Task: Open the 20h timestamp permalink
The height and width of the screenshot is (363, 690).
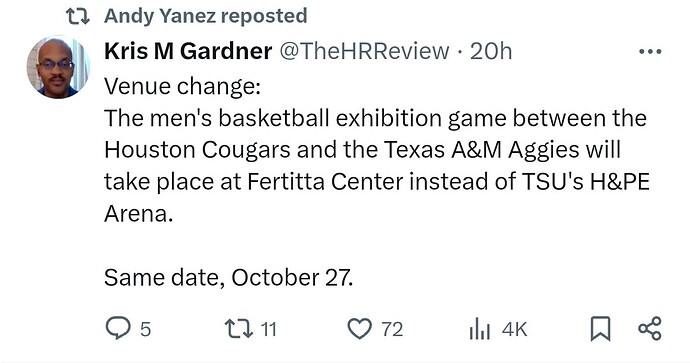Action: click(x=491, y=51)
